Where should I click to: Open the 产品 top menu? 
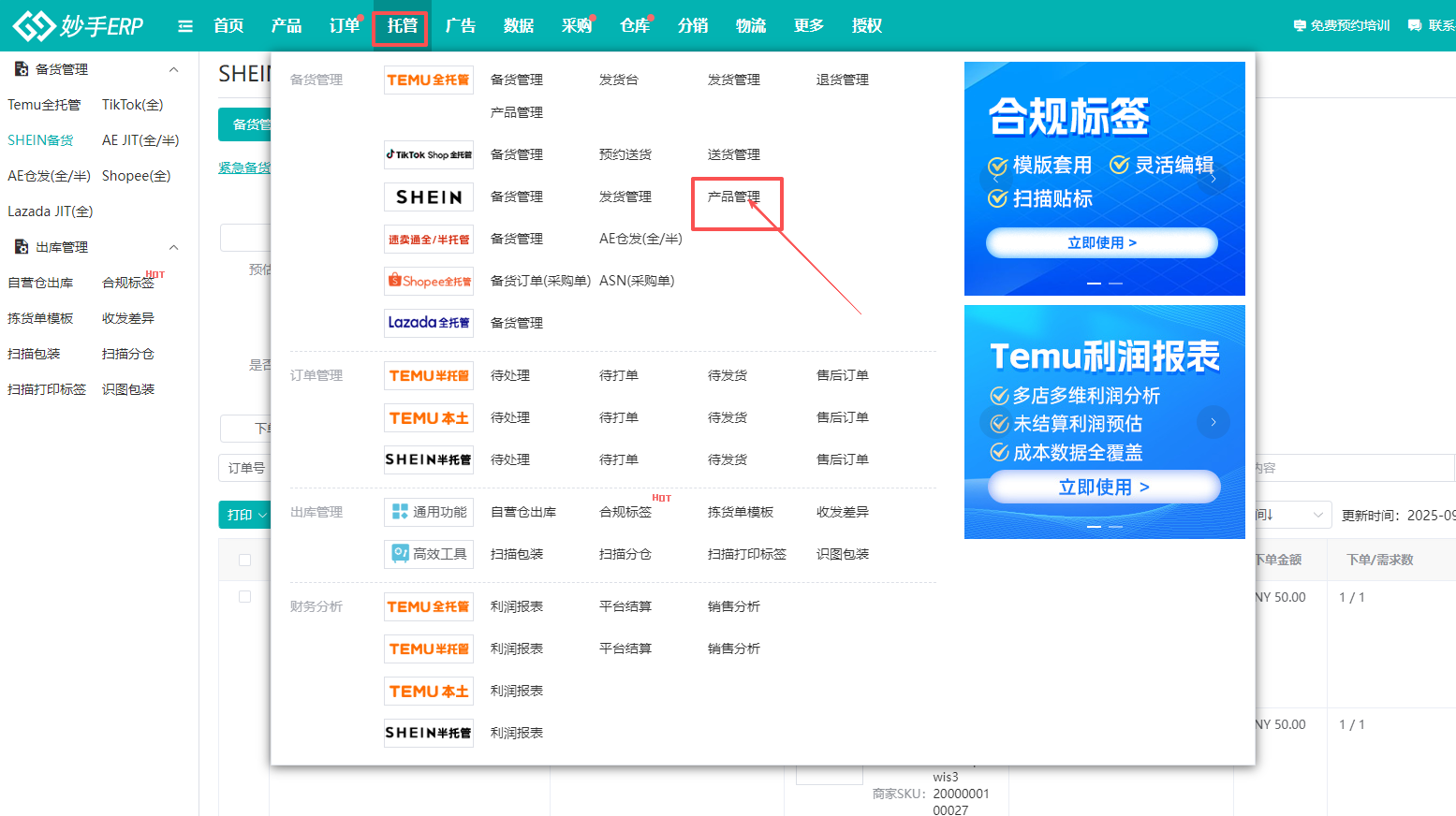[287, 26]
